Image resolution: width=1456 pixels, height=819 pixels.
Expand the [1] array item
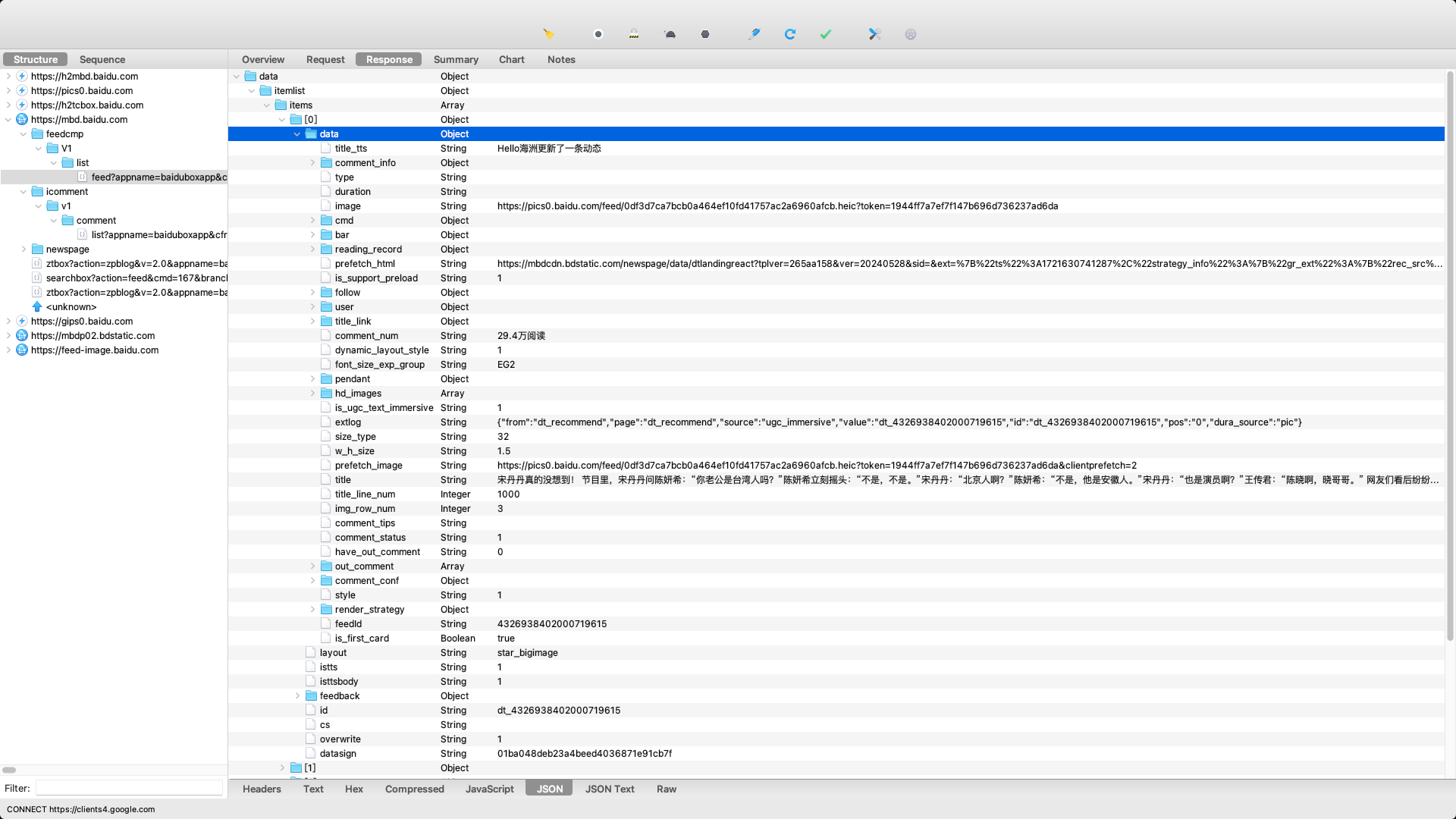282,767
